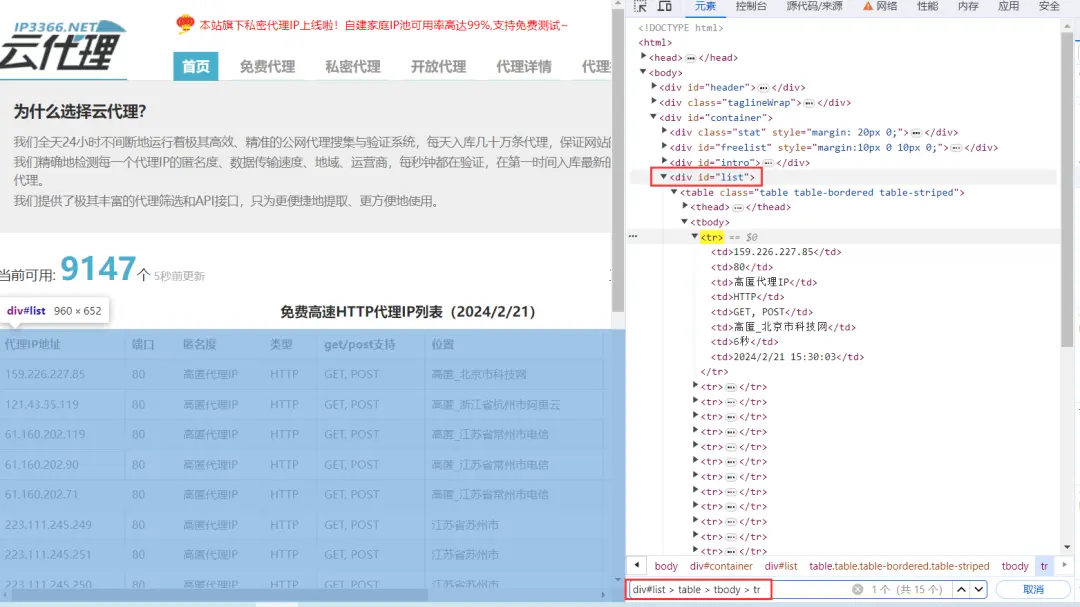Click the selector search input field
Screen dimensions: 1080x607
point(737,590)
